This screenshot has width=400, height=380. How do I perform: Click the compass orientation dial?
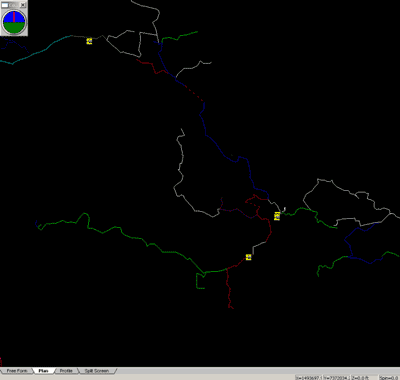(x=14, y=22)
